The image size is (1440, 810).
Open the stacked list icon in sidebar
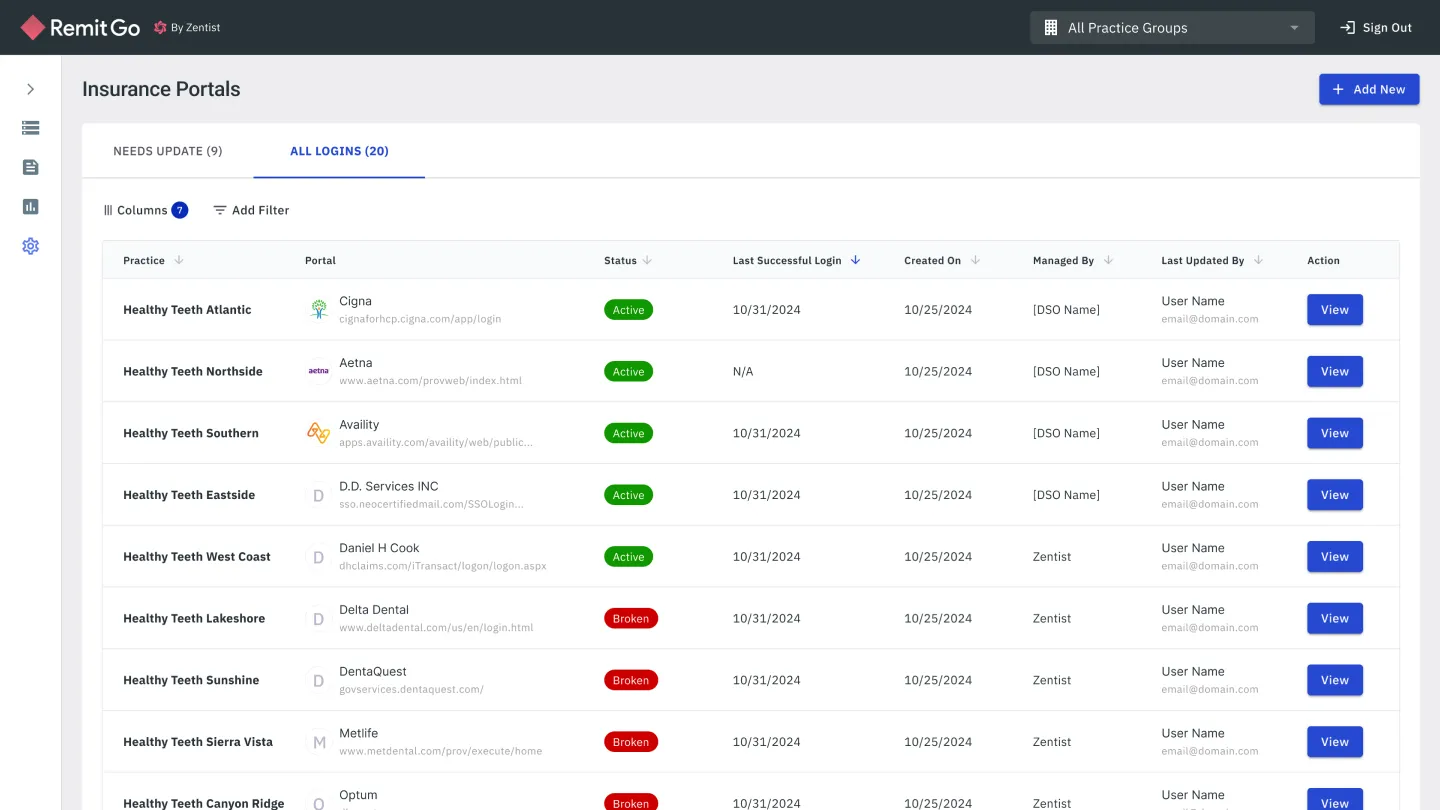click(30, 128)
